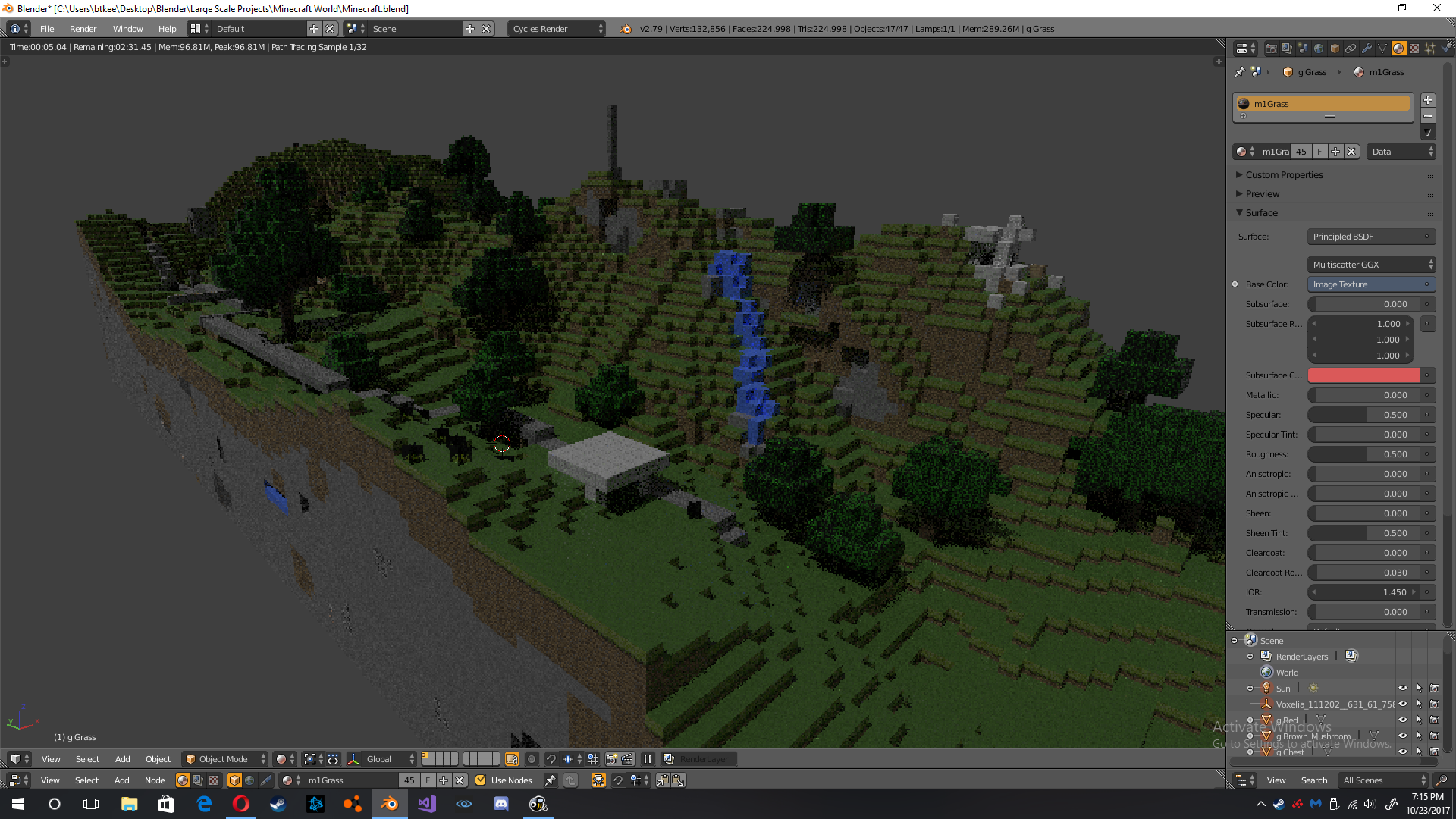Viewport: 1456px width, 819px height.
Task: Open the Constraints chain-link tab
Action: [x=1351, y=49]
